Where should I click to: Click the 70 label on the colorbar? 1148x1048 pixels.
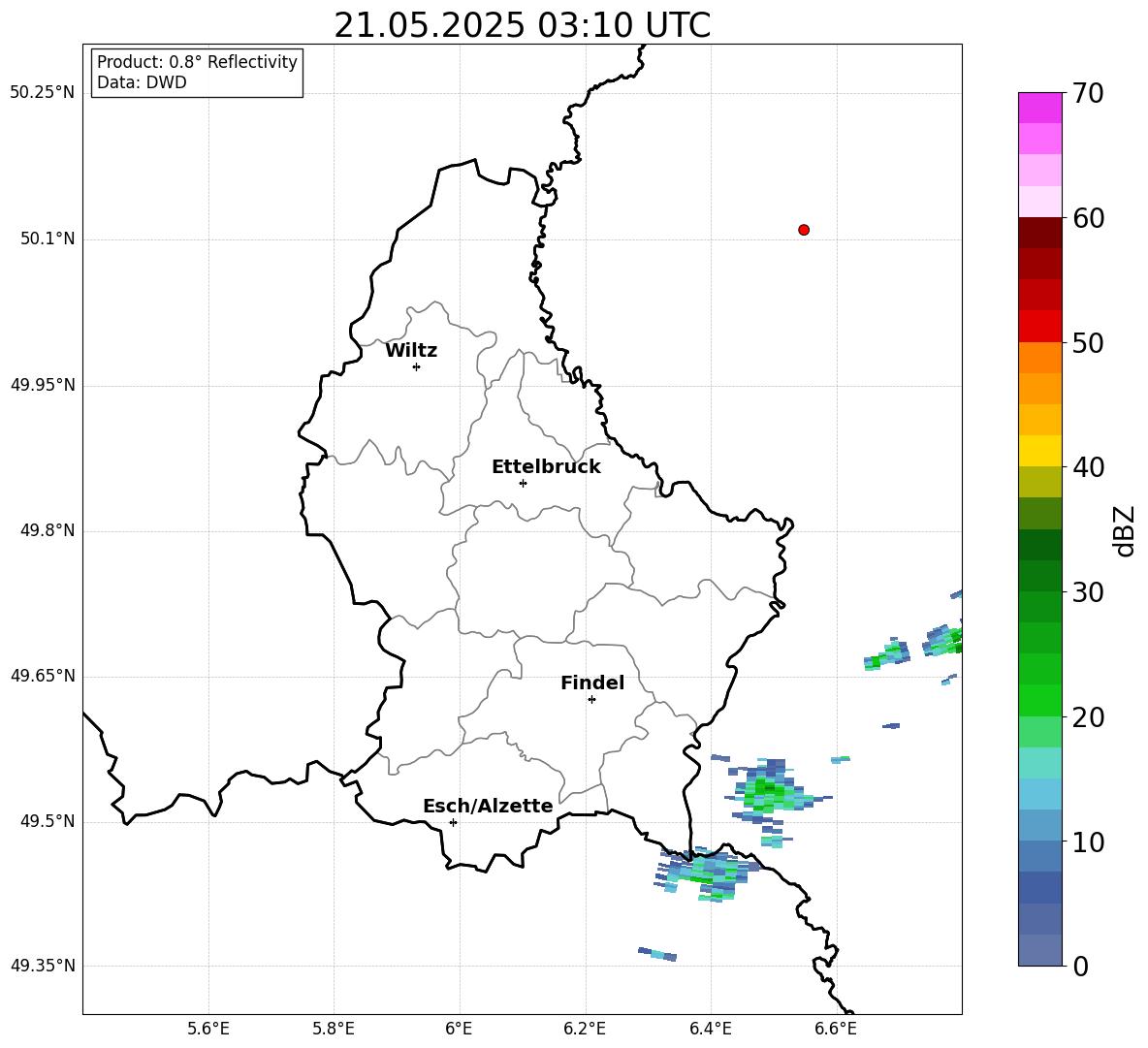1088,93
